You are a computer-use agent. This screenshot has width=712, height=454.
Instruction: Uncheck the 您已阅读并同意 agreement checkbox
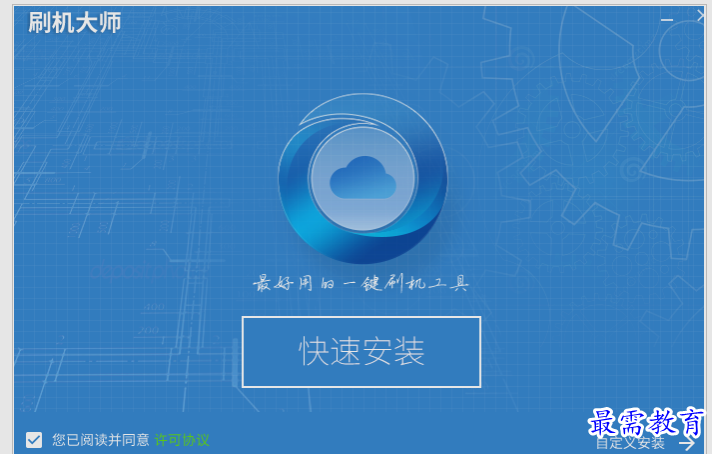34,439
